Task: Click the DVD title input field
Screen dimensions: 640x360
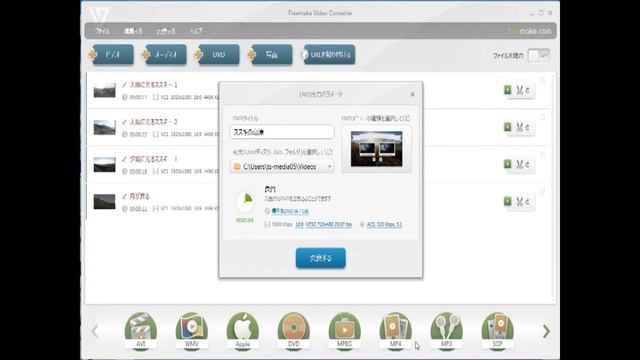Action: coord(282,132)
